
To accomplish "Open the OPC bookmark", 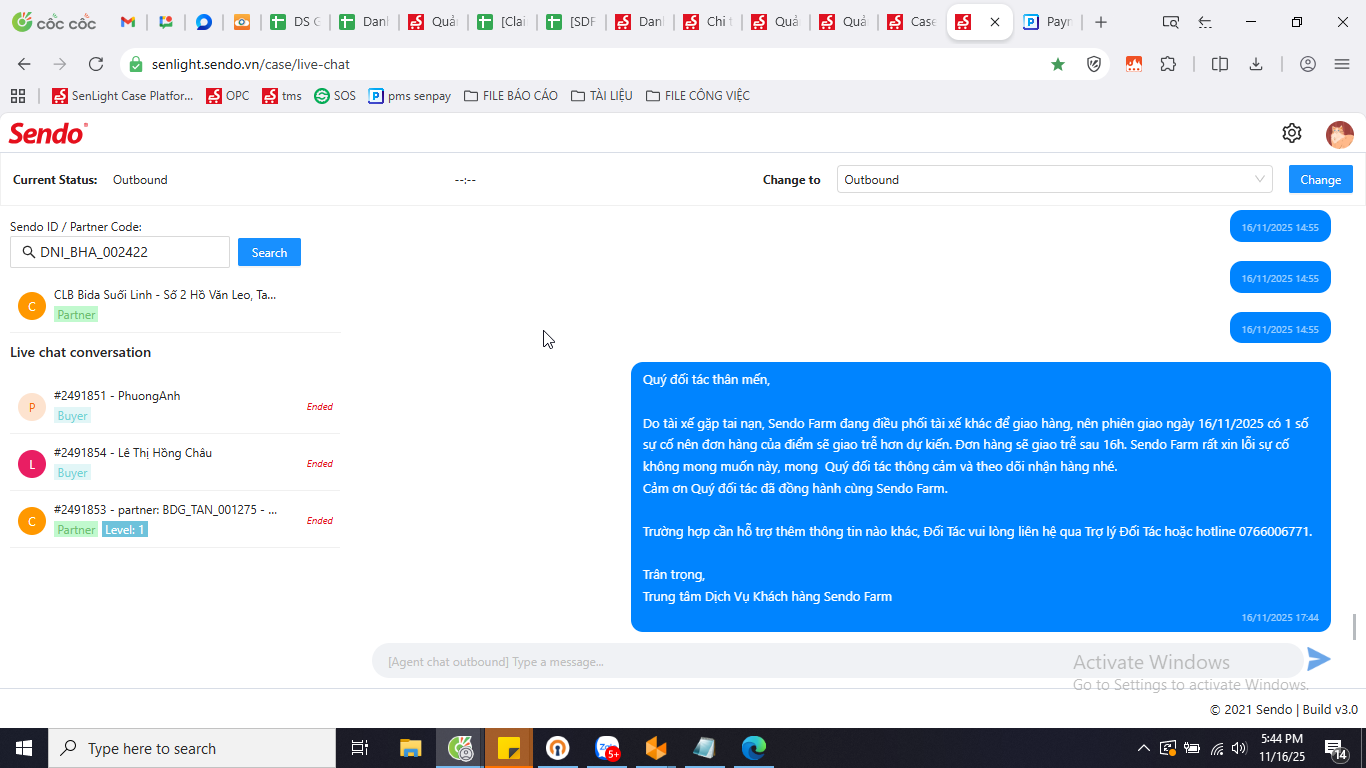I will click(x=228, y=96).
